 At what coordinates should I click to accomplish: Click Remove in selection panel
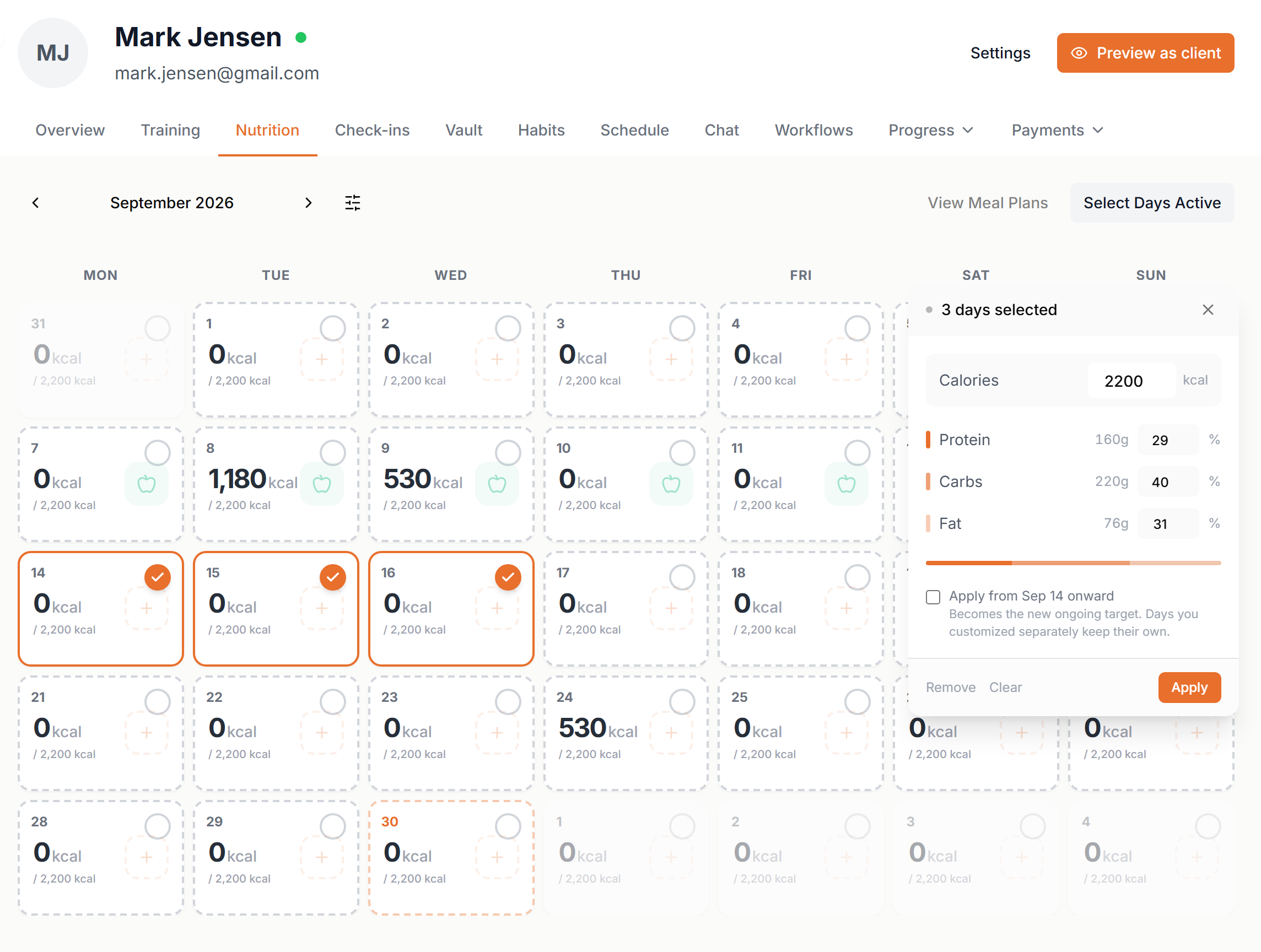[x=950, y=688]
